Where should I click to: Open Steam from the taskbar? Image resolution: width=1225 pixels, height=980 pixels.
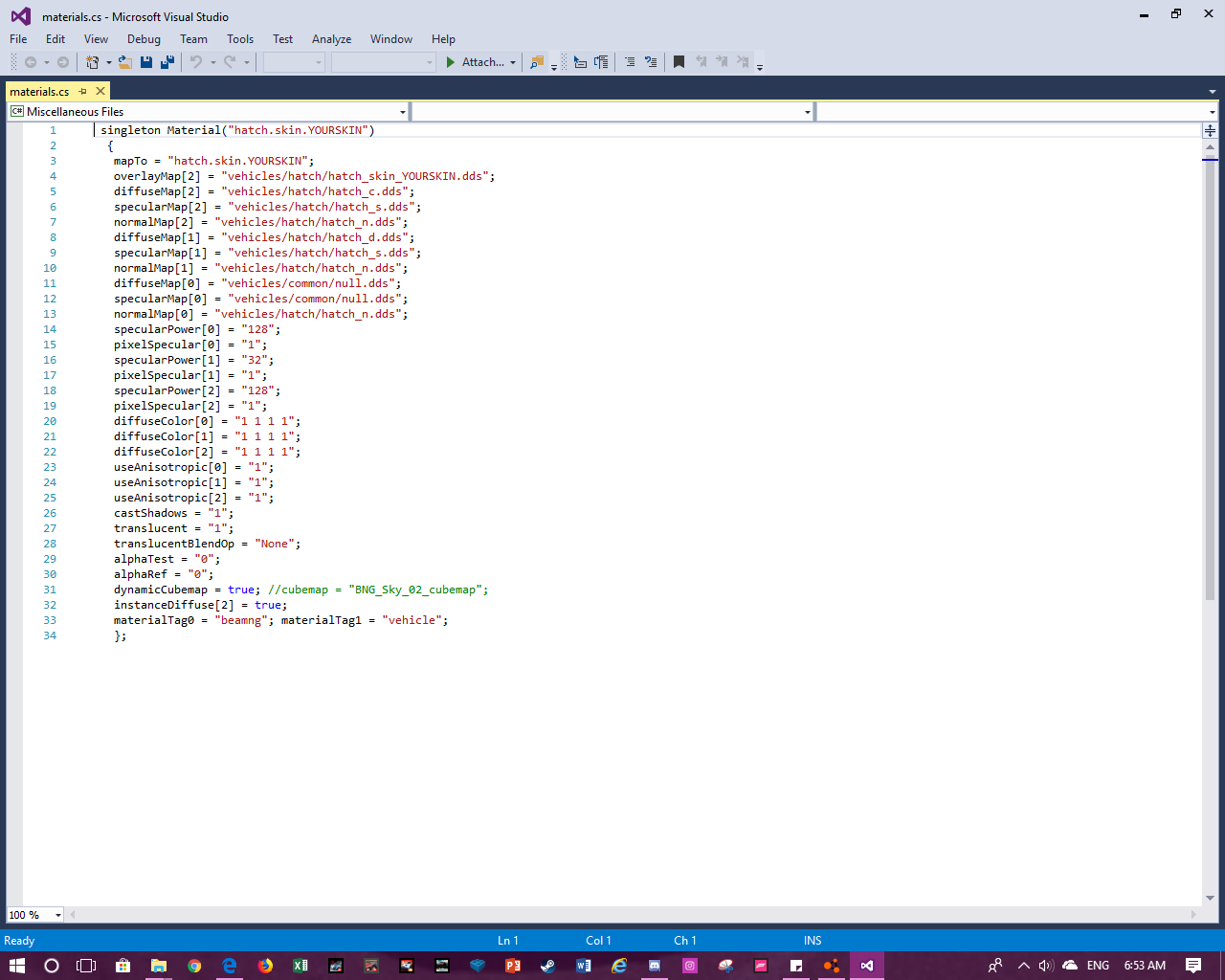tap(548, 965)
